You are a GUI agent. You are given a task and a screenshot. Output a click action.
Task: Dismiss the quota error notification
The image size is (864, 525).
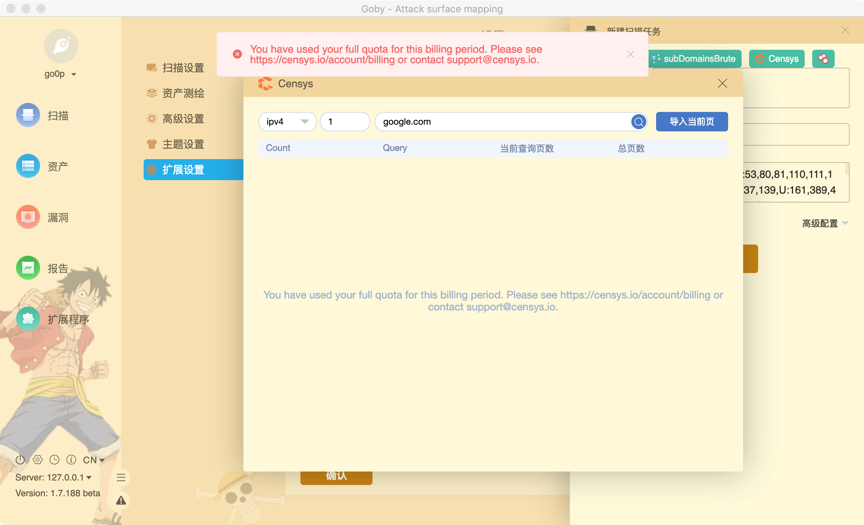click(x=630, y=54)
